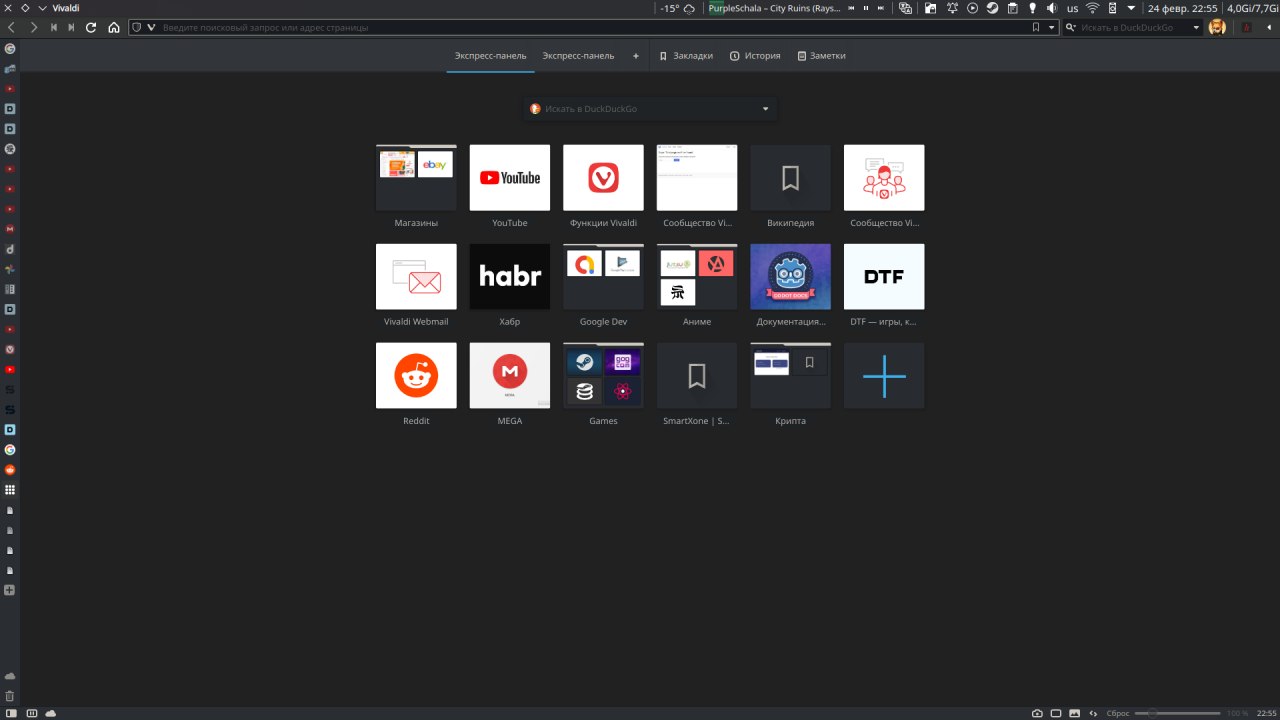
Task: Focus the address bar input field
Action: [x=594, y=27]
